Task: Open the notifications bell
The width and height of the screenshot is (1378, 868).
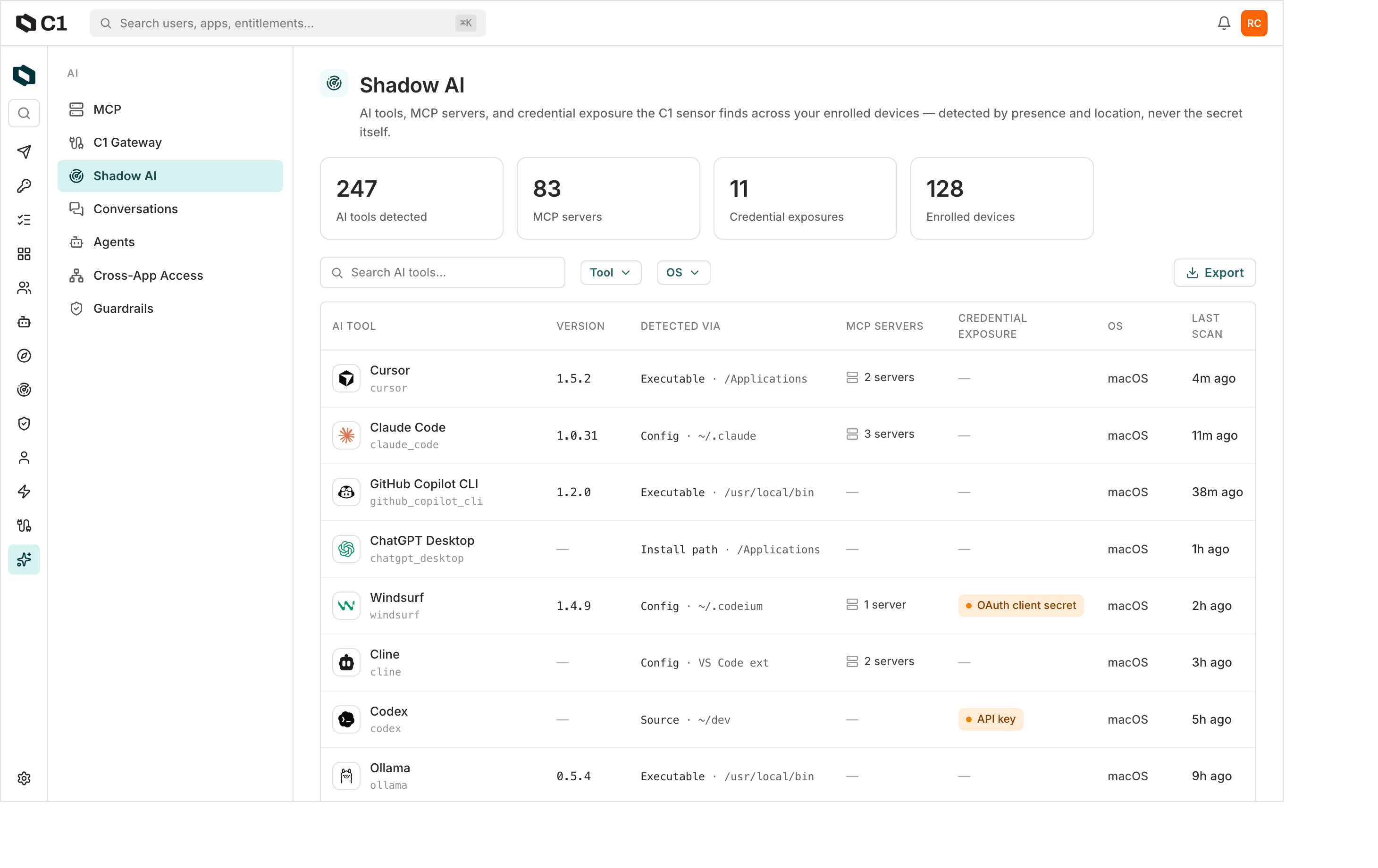Action: coord(1224,23)
